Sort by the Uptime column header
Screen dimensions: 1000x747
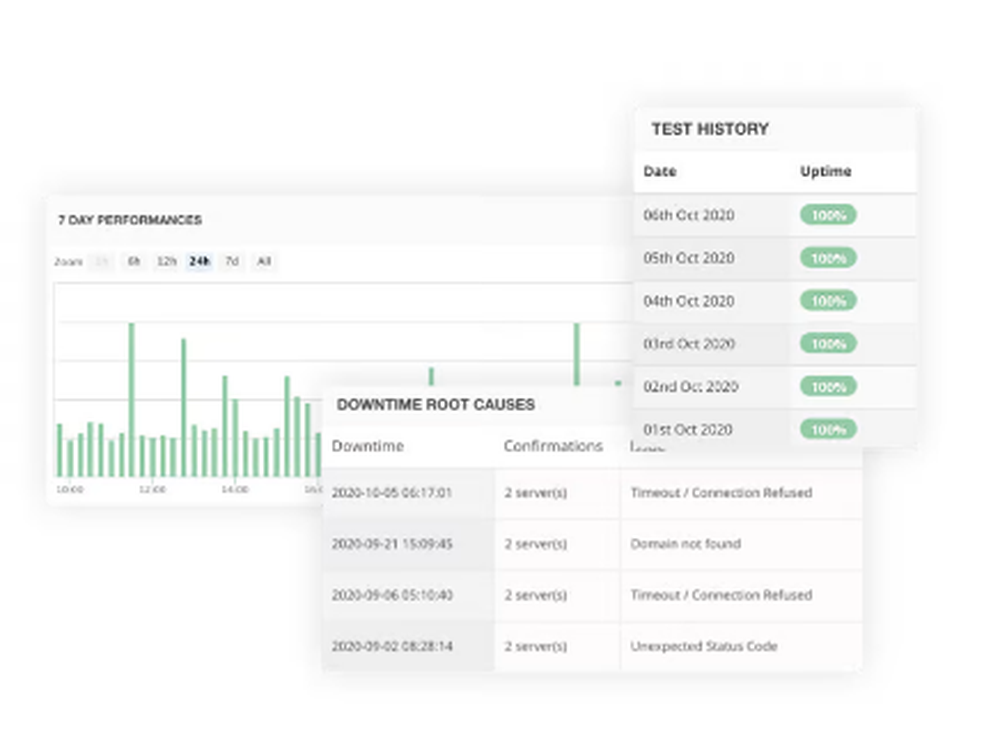(825, 172)
